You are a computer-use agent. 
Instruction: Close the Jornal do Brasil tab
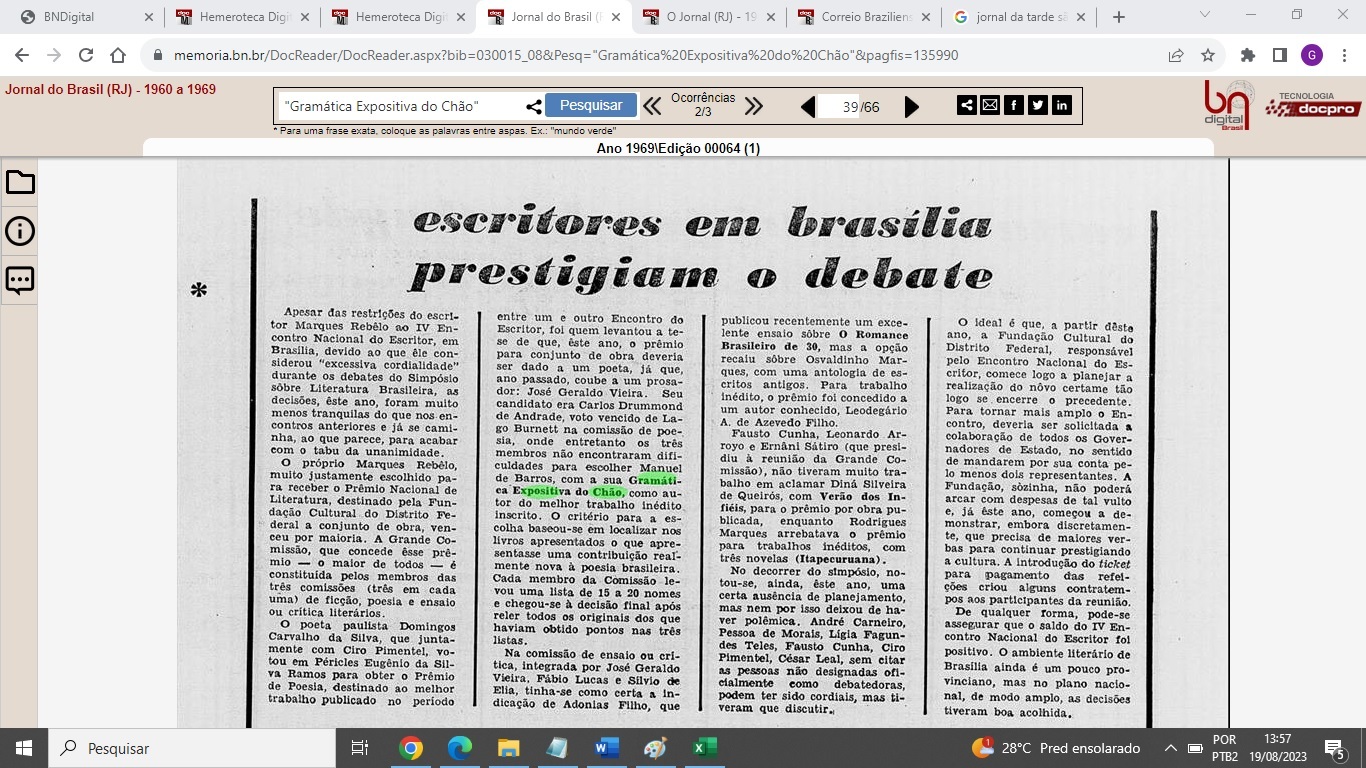pyautogui.click(x=617, y=17)
